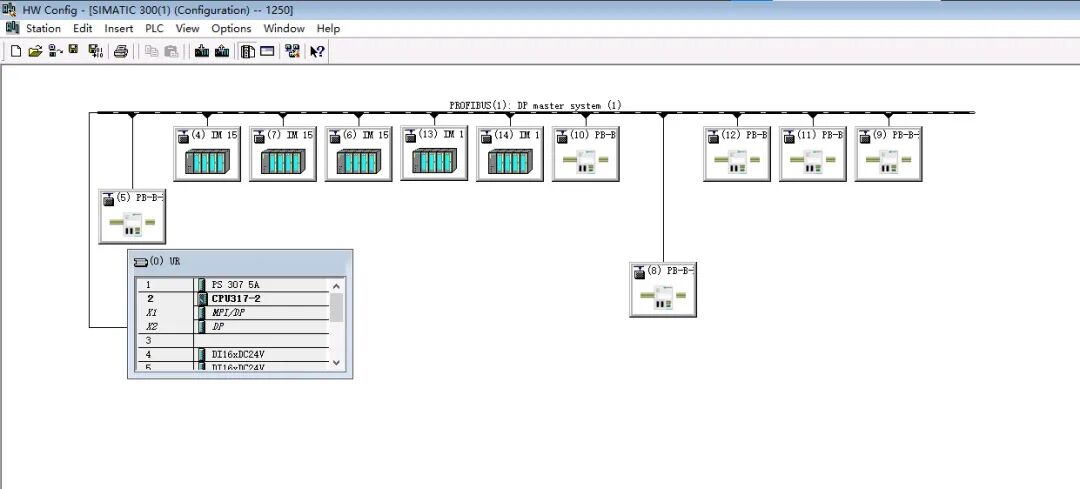The image size is (1080, 489).
Task: Select empty slot 3 in rack
Action: 233,341
